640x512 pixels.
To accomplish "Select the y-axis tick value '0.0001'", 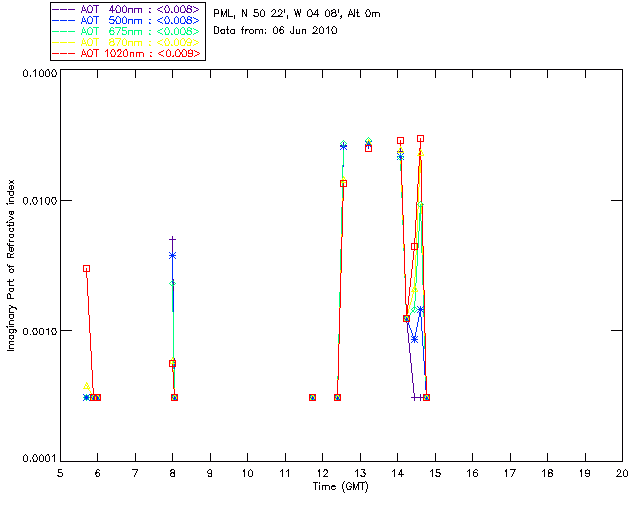I will (40, 459).
